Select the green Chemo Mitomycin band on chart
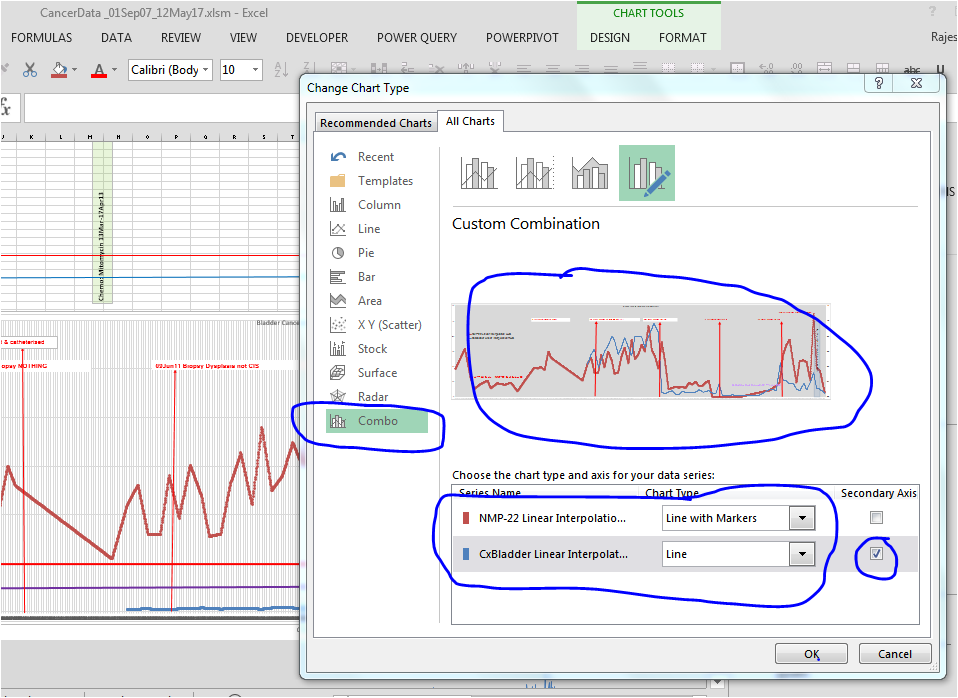Image resolution: width=958 pixels, height=698 pixels. [102, 222]
